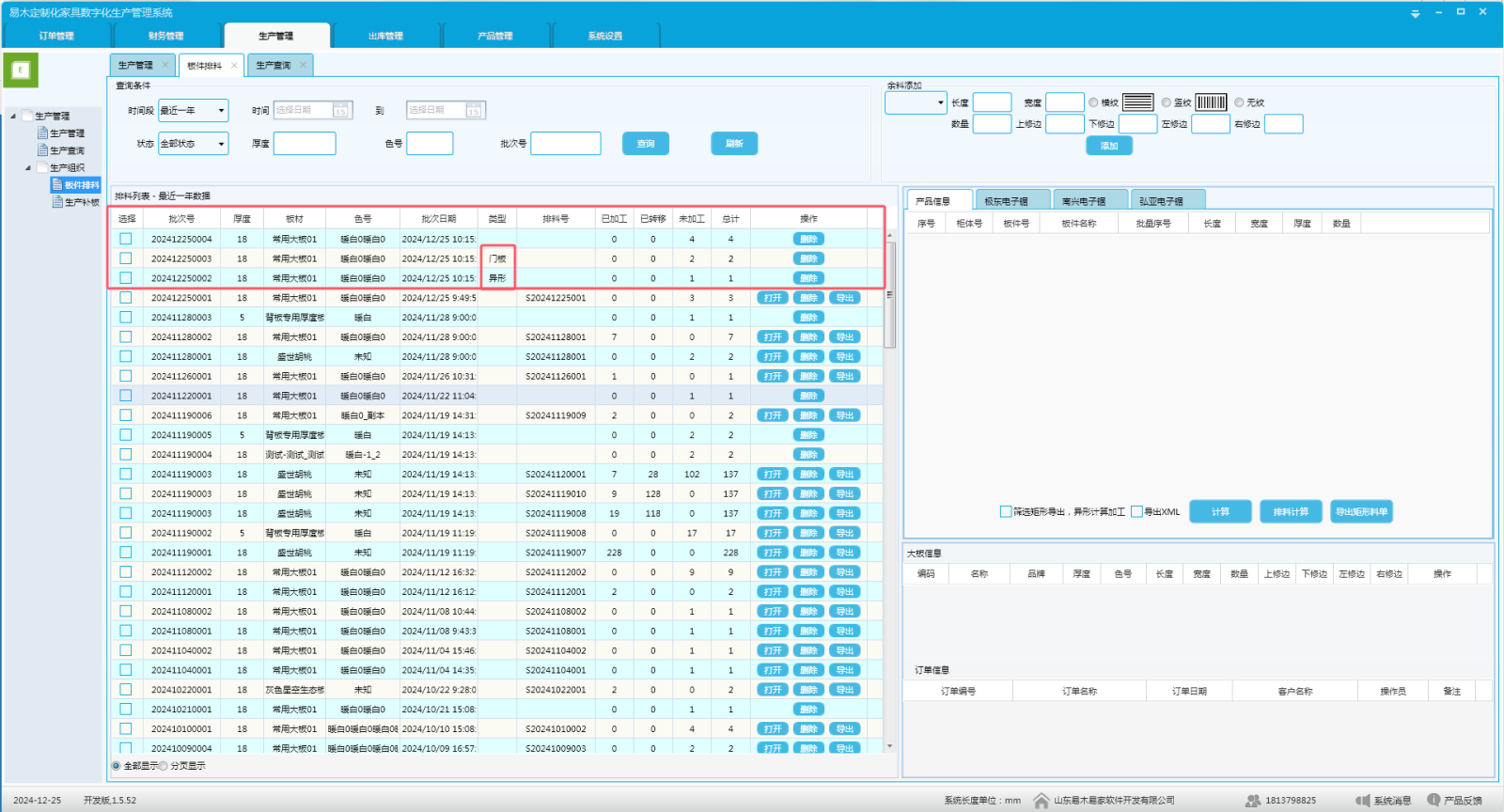Click the 刷新 button
Screen dimensions: 1504x812
tap(734, 143)
